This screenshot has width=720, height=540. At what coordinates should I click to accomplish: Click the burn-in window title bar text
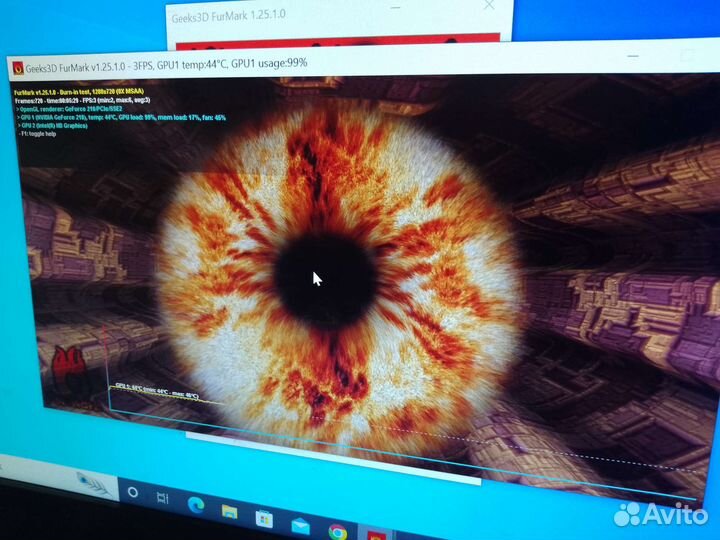(x=166, y=65)
